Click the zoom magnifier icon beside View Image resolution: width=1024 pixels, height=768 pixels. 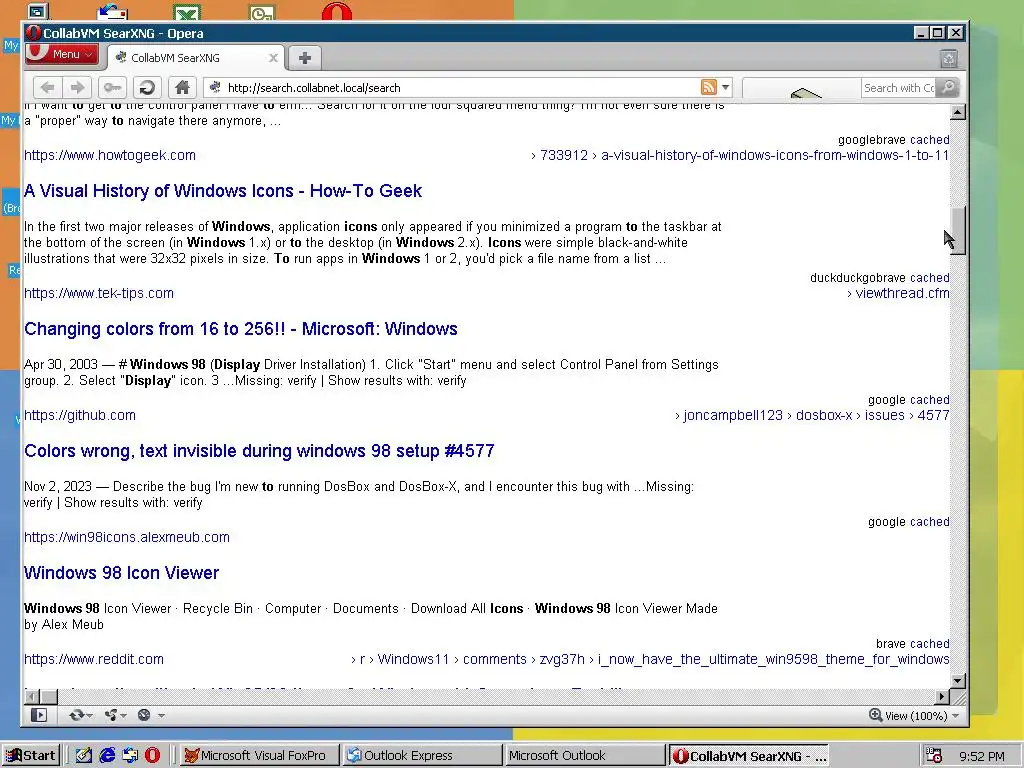pyautogui.click(x=875, y=715)
